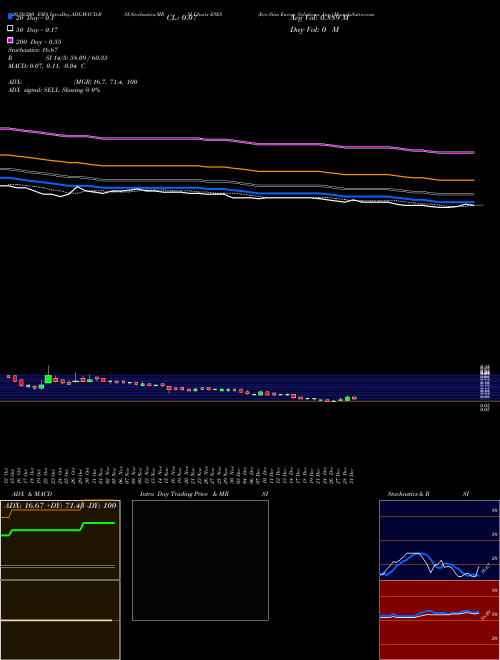Click the magenta 200-day moving average line
The width and height of the screenshot is (500, 660).
coord(237,141)
